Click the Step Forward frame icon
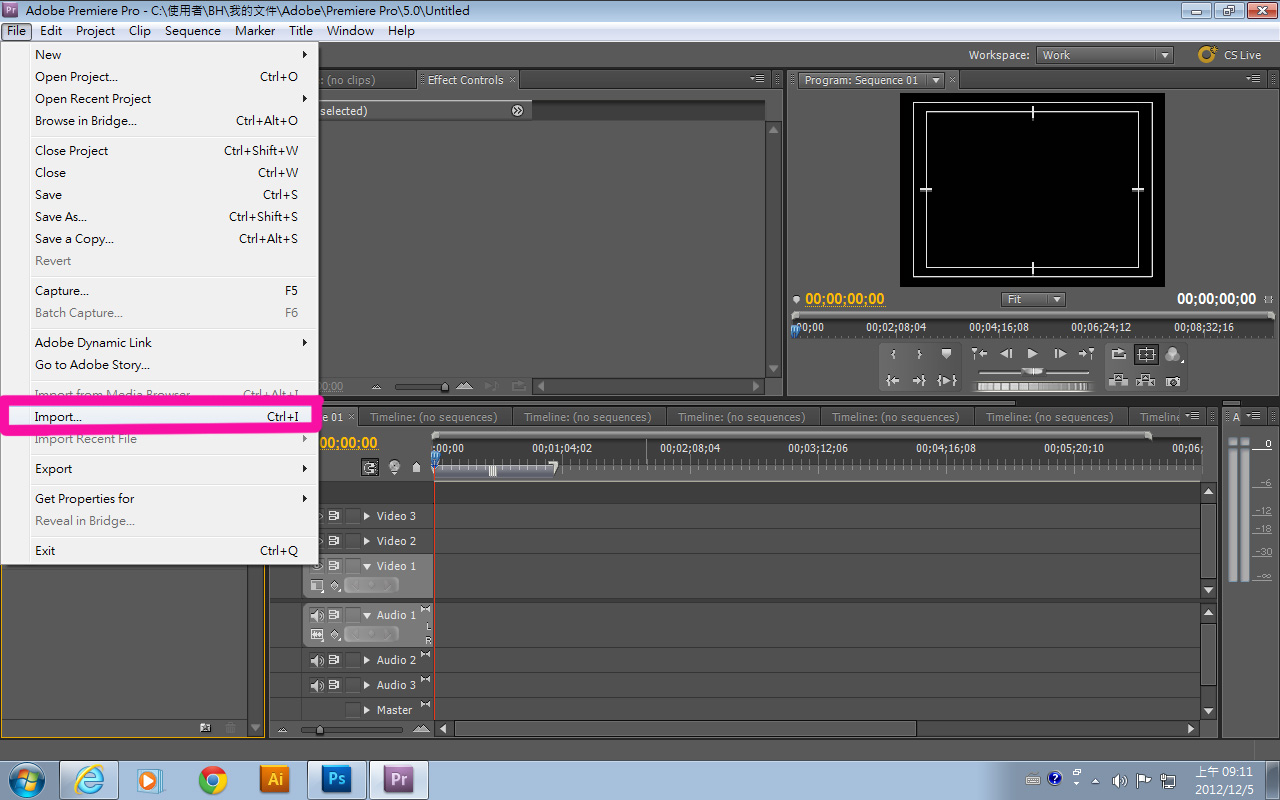Viewport: 1280px width, 800px height. 1060,354
